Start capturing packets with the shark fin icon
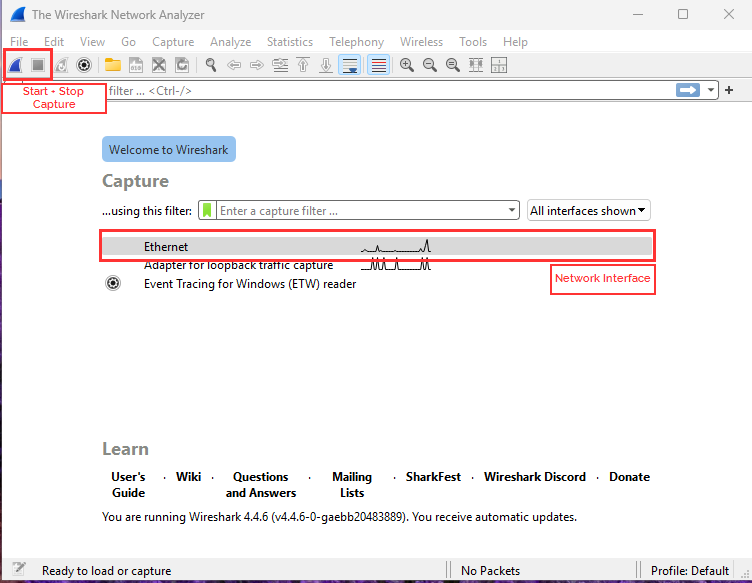752x583 pixels. pos(16,65)
